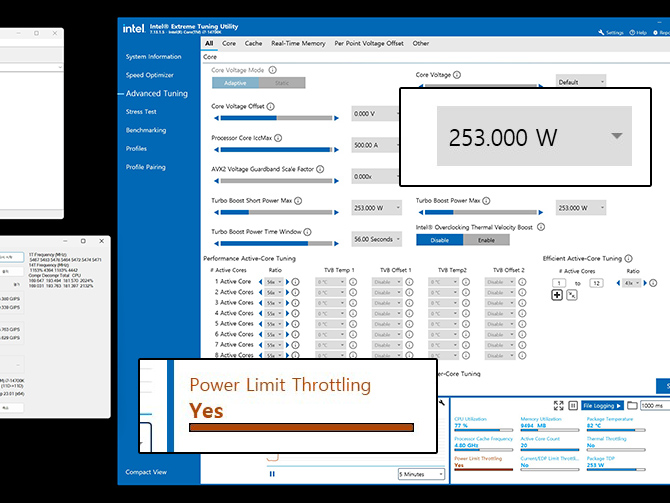Select Static core voltage mode
The height and width of the screenshot is (503, 670).
click(x=282, y=83)
